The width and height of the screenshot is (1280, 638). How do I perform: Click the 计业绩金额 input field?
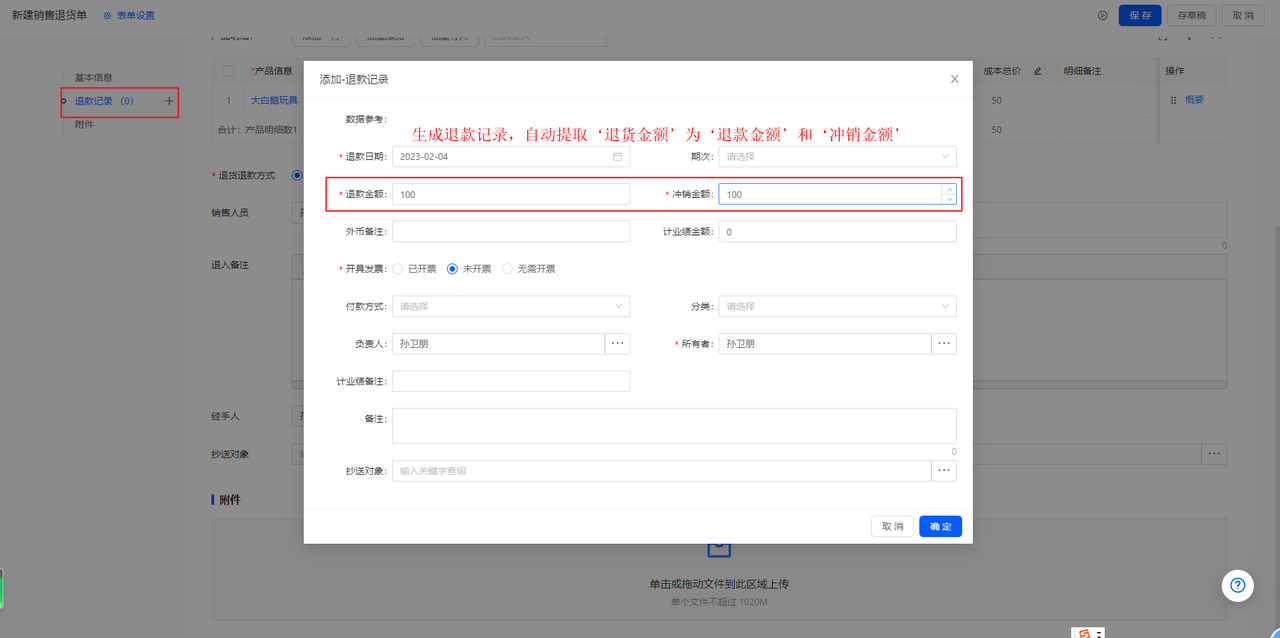point(837,232)
